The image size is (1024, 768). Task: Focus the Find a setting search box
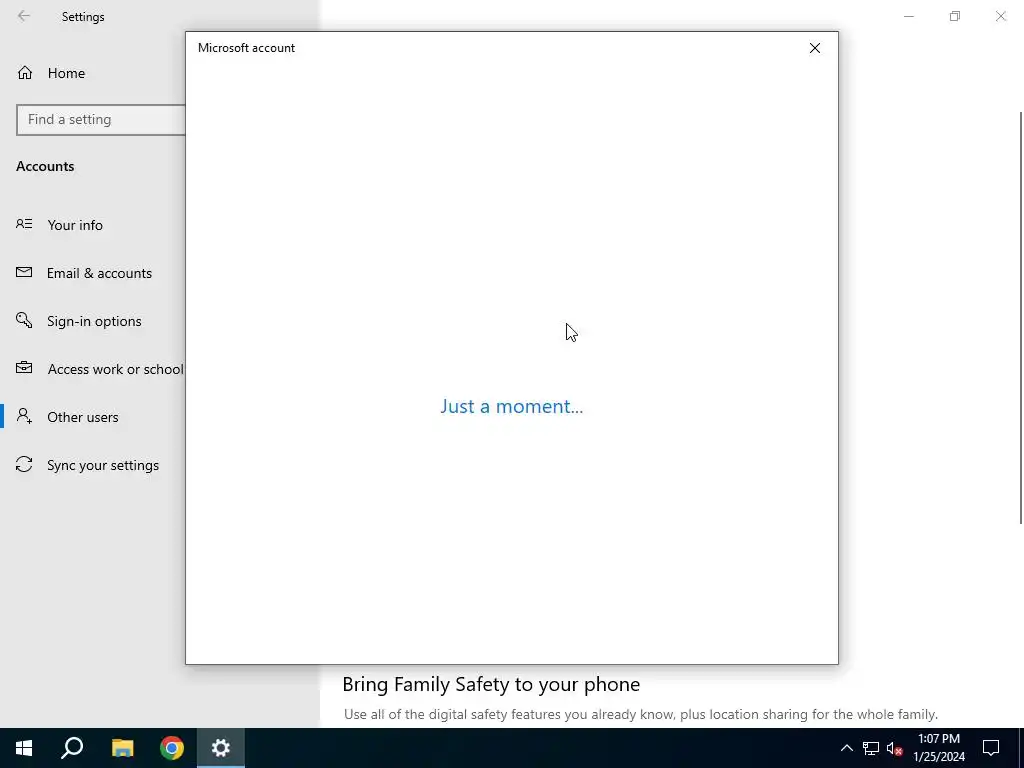101,120
